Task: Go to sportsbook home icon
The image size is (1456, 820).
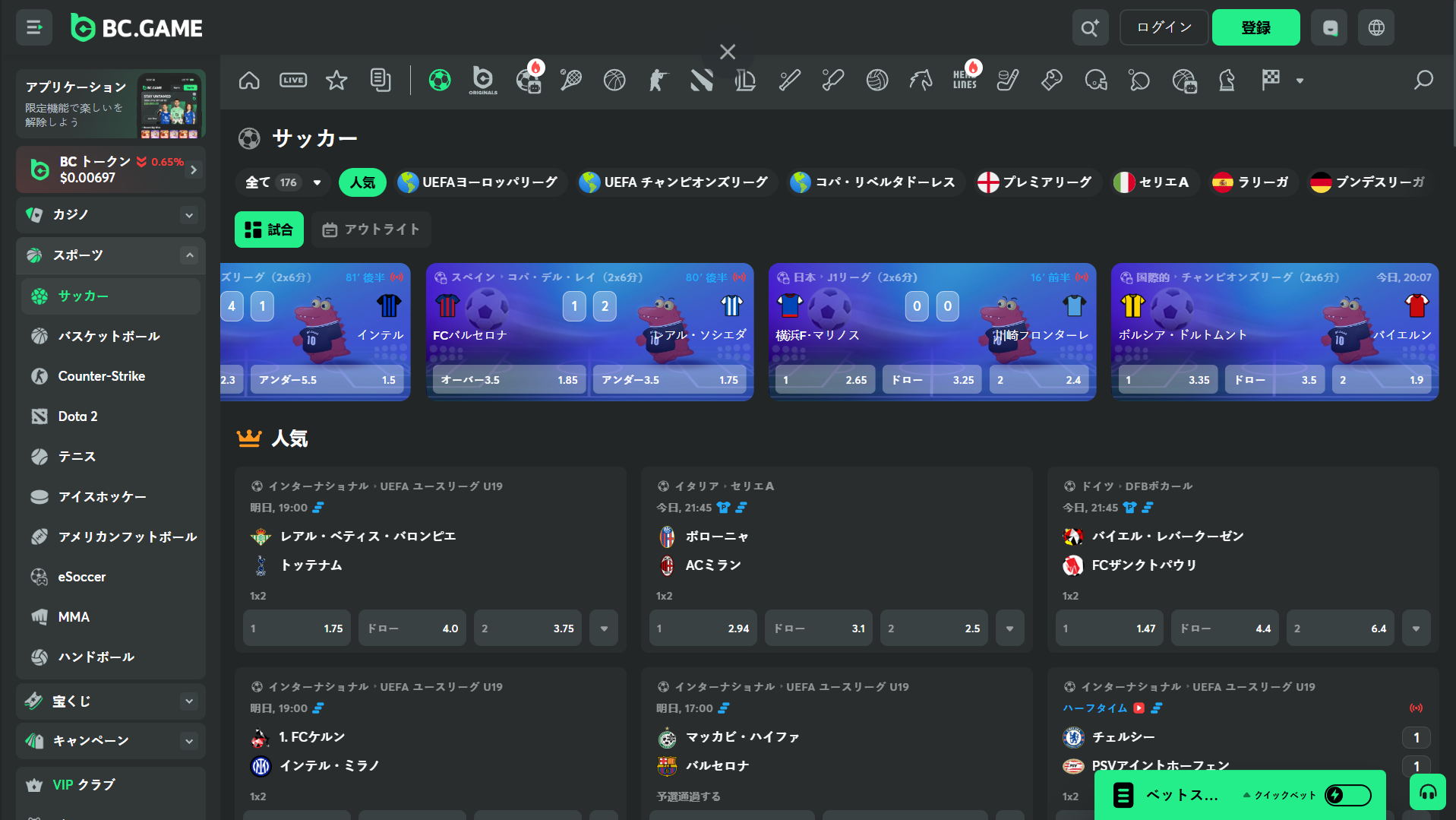Action: tap(249, 80)
